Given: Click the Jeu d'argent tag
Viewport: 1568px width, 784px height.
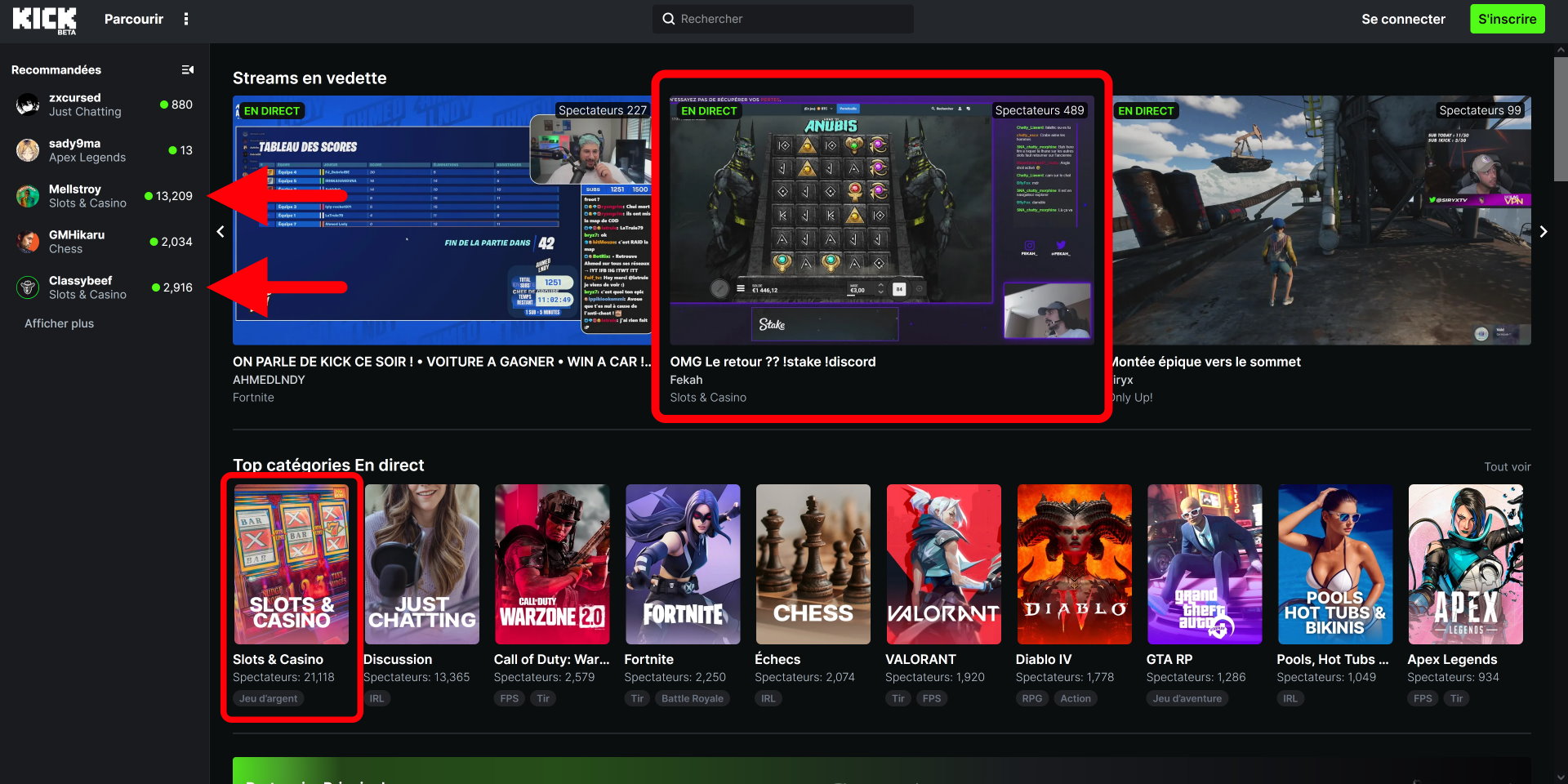Looking at the screenshot, I should [269, 698].
